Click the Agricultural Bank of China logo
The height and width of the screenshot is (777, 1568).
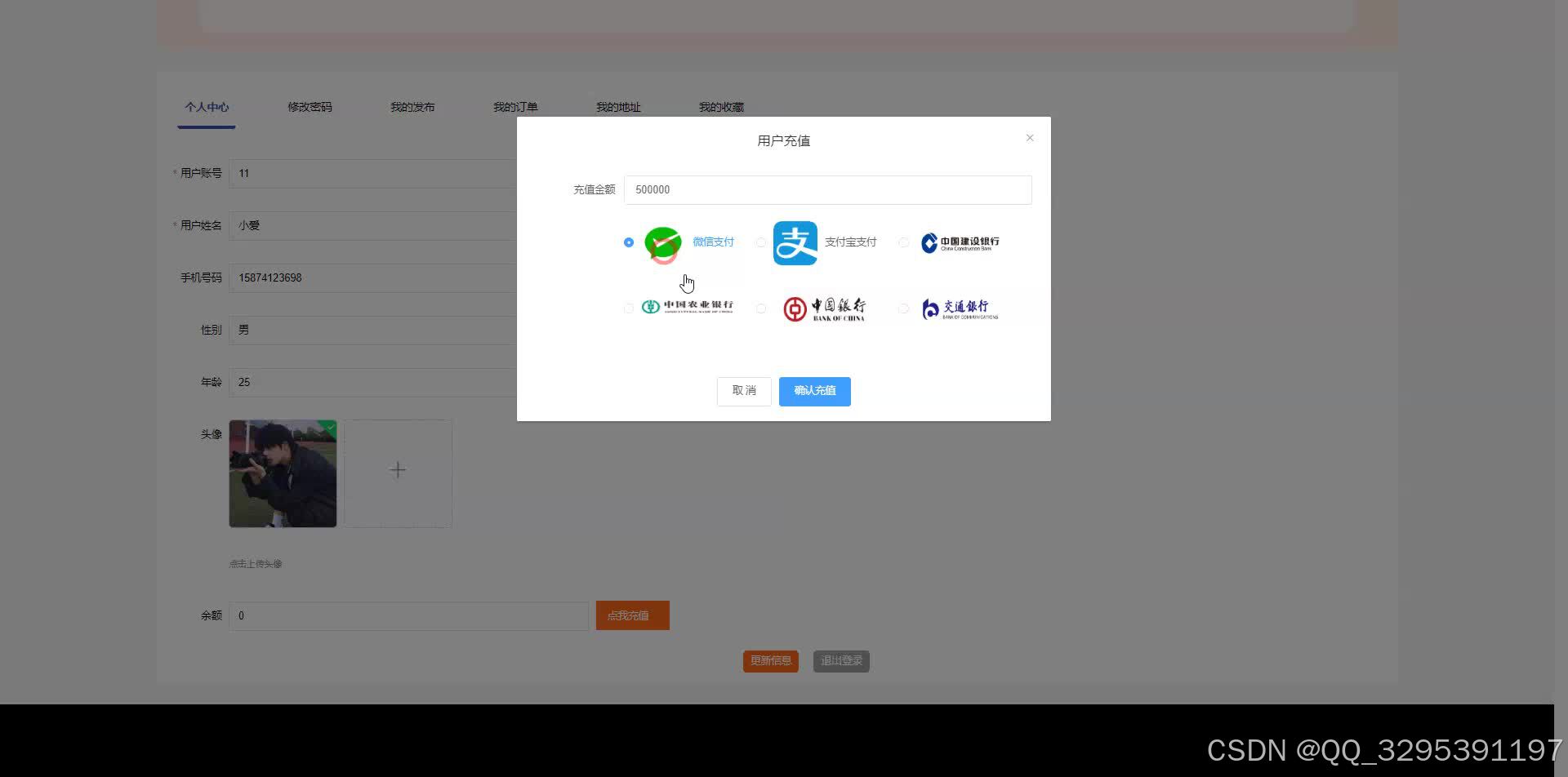[687, 307]
